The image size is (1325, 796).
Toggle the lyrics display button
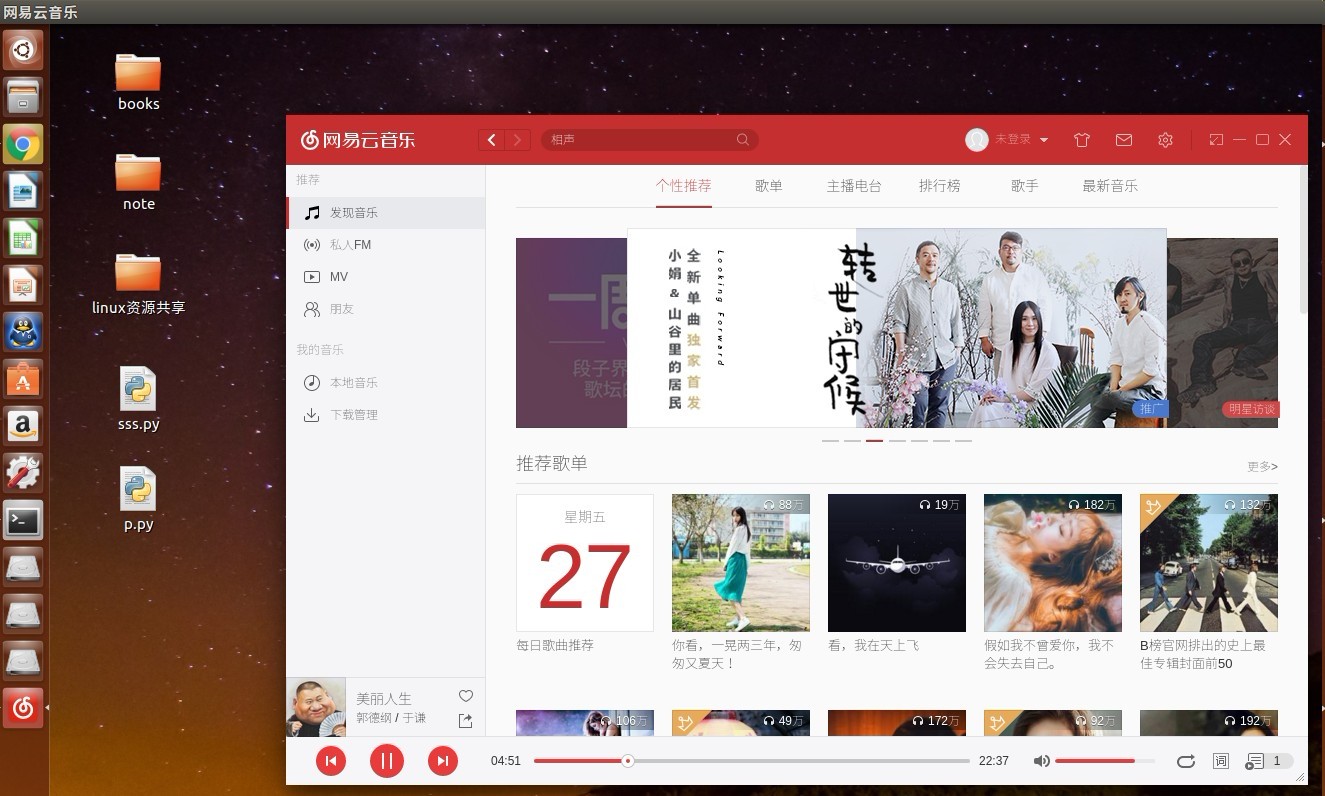[x=1221, y=761]
